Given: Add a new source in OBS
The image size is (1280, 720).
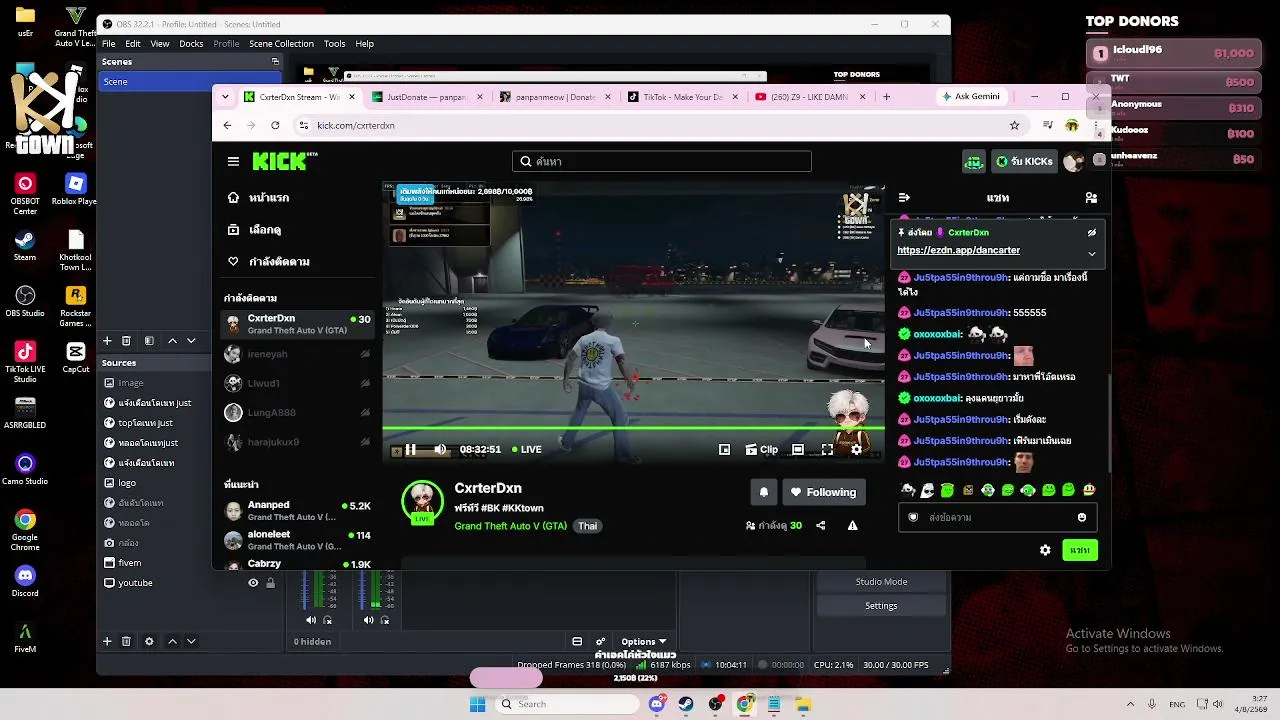Looking at the screenshot, I should (107, 641).
